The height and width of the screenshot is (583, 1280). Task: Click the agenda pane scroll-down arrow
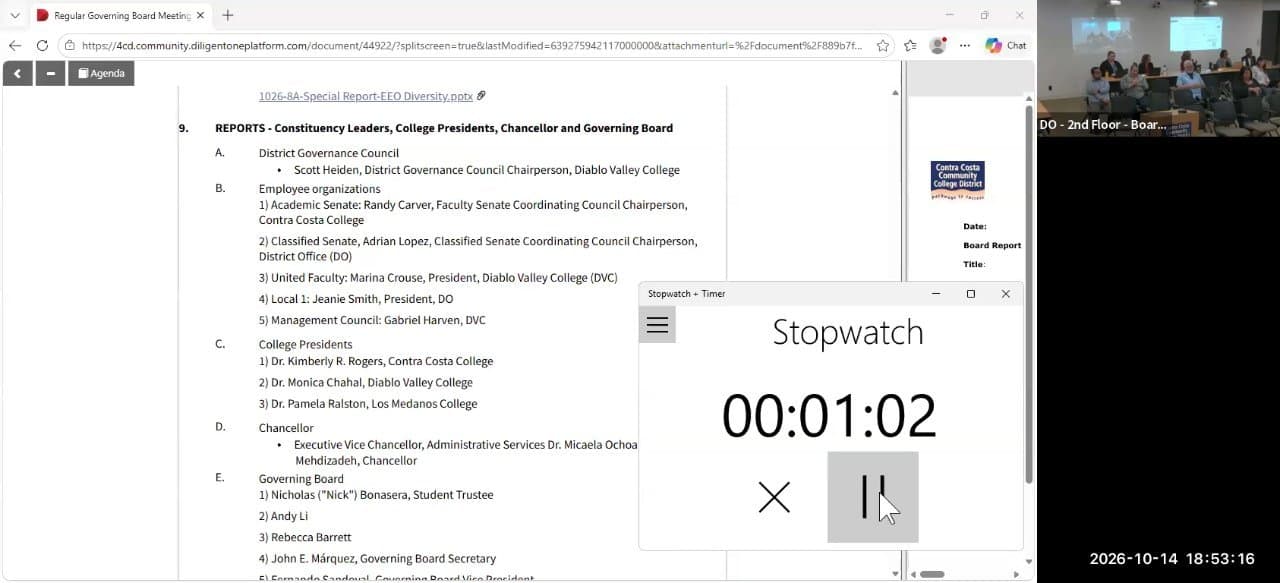point(895,573)
